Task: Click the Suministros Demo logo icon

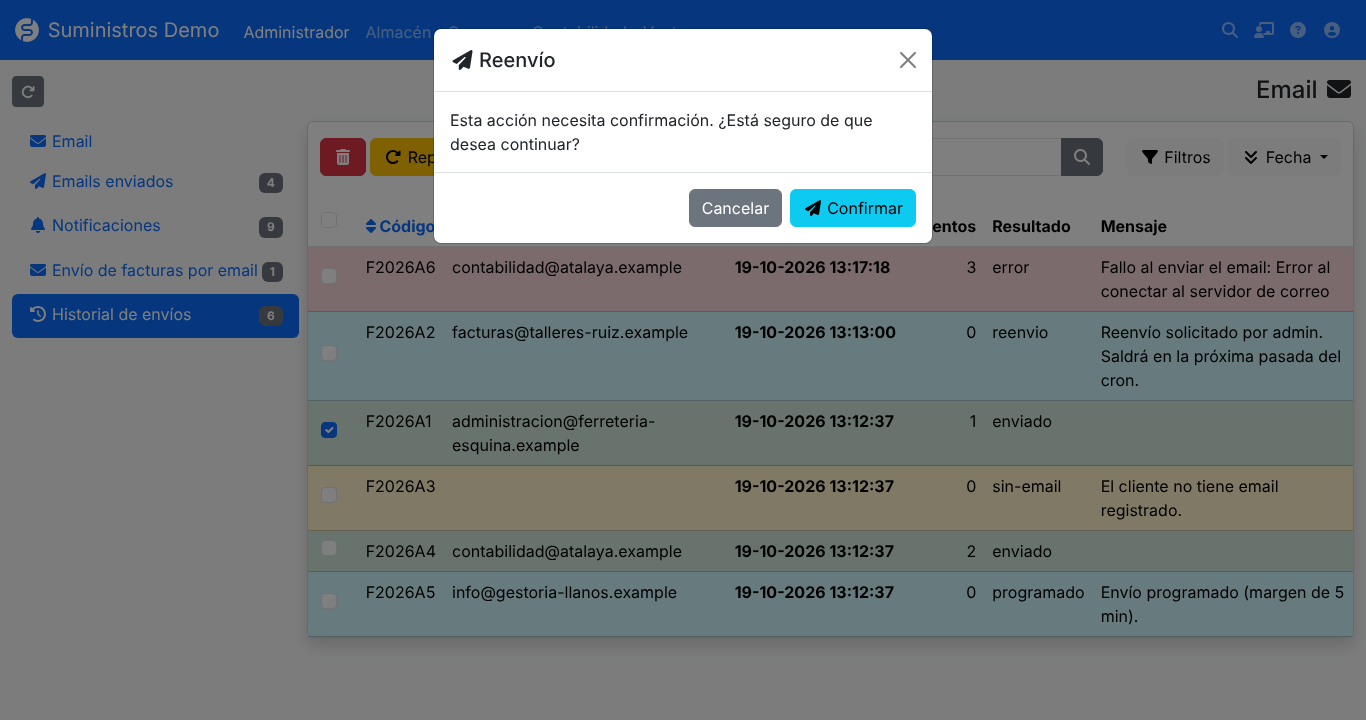Action: (x=27, y=30)
